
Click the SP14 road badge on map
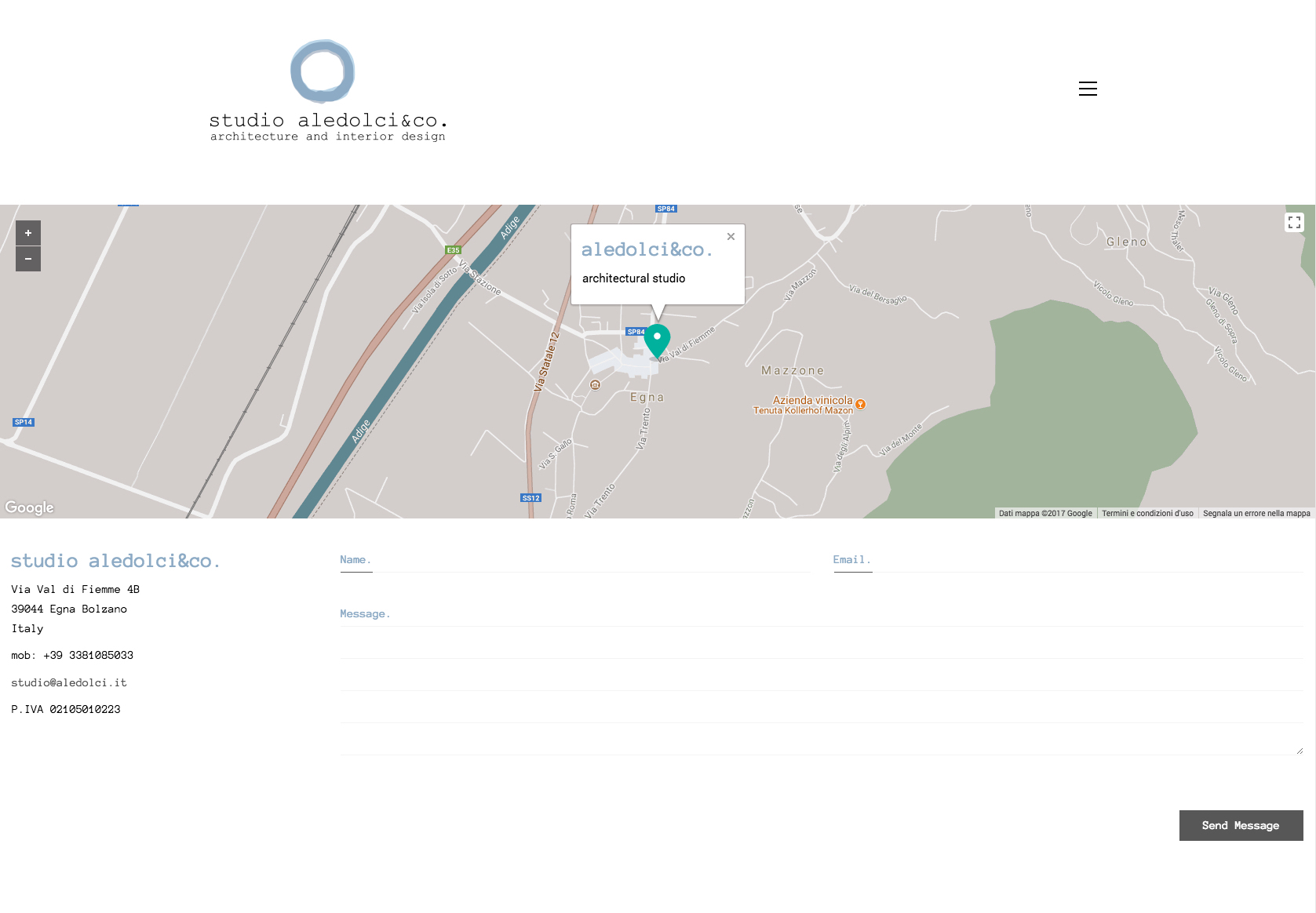coord(24,422)
